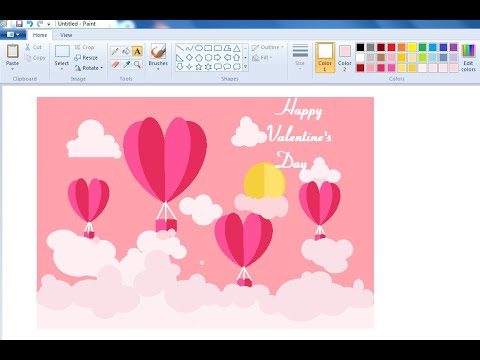Choose the rectangular Select tool icon

pos(62,51)
